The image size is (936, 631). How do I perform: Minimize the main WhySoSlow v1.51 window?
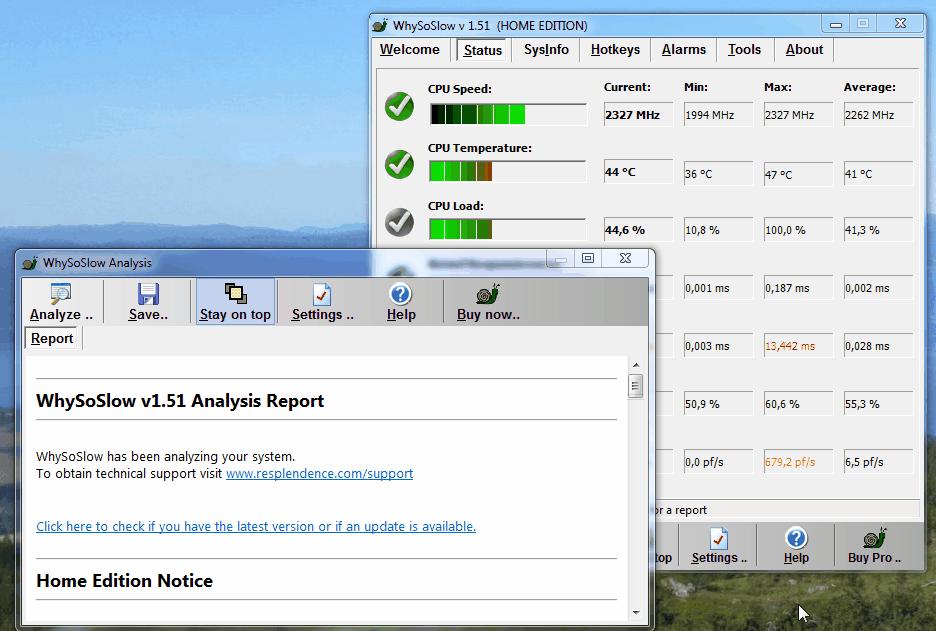pos(836,24)
